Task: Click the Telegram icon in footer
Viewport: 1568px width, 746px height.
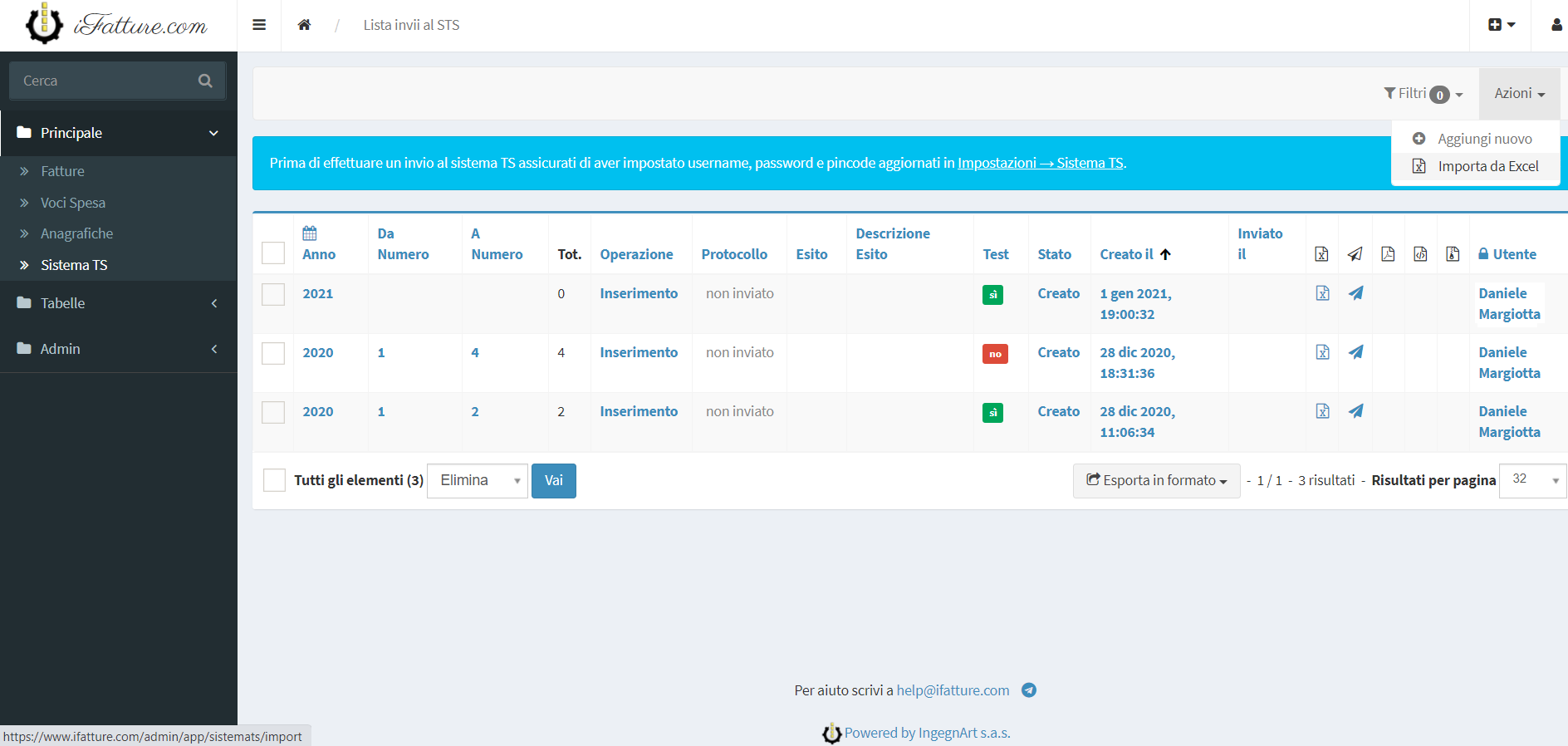Action: pos(1028,690)
